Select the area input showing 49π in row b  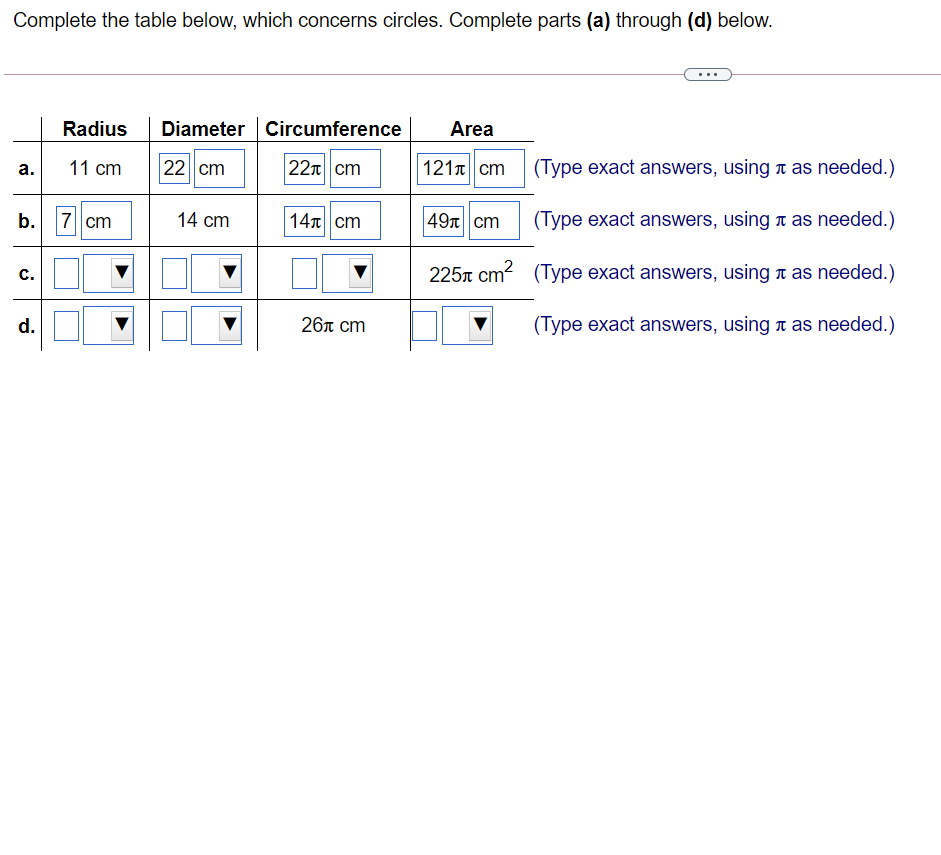point(442,221)
